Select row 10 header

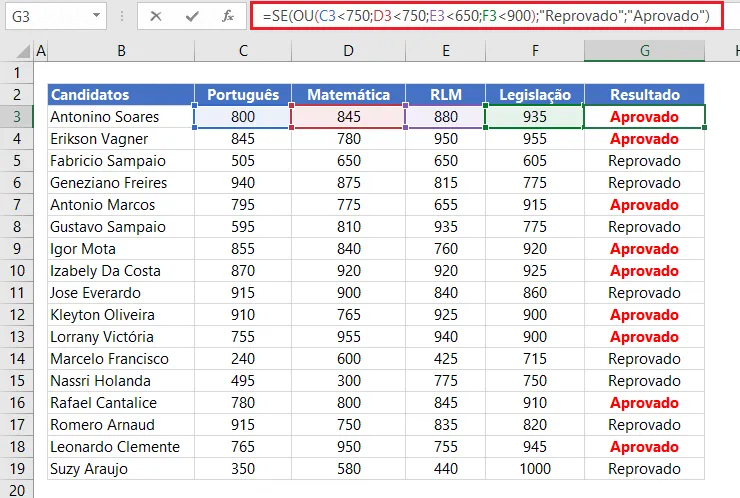17,270
